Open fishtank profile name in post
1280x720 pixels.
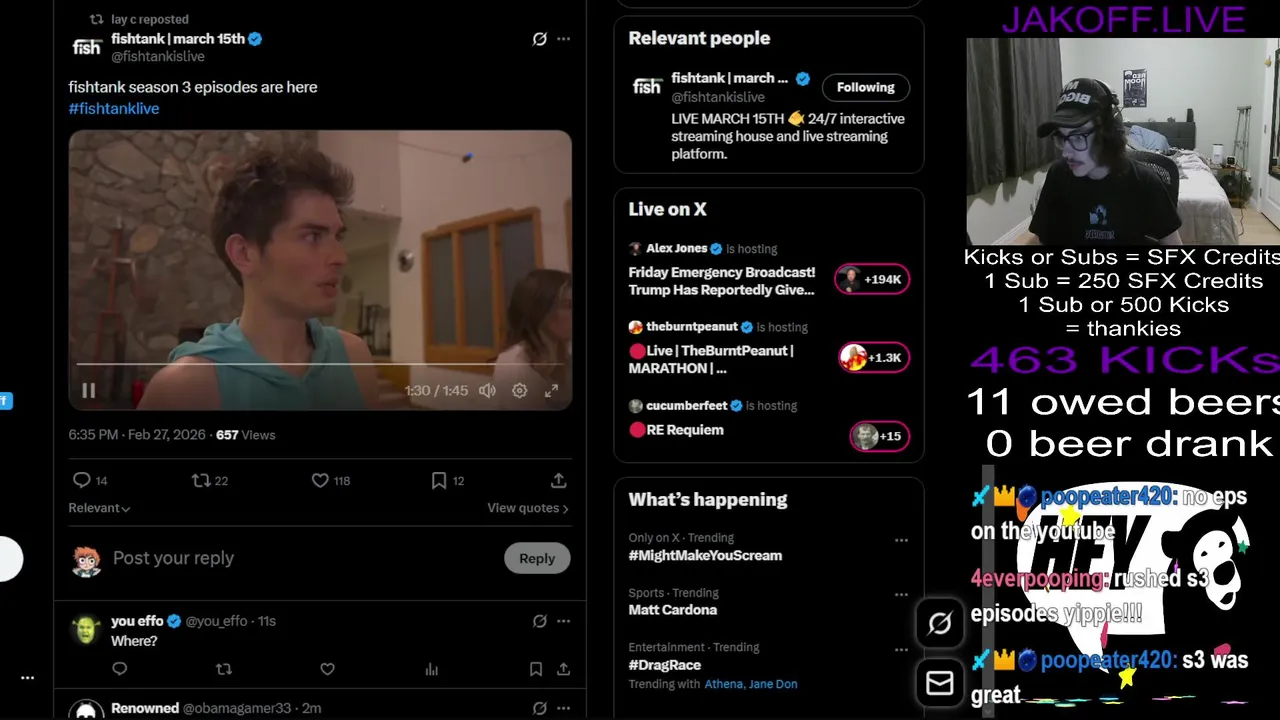coord(178,38)
